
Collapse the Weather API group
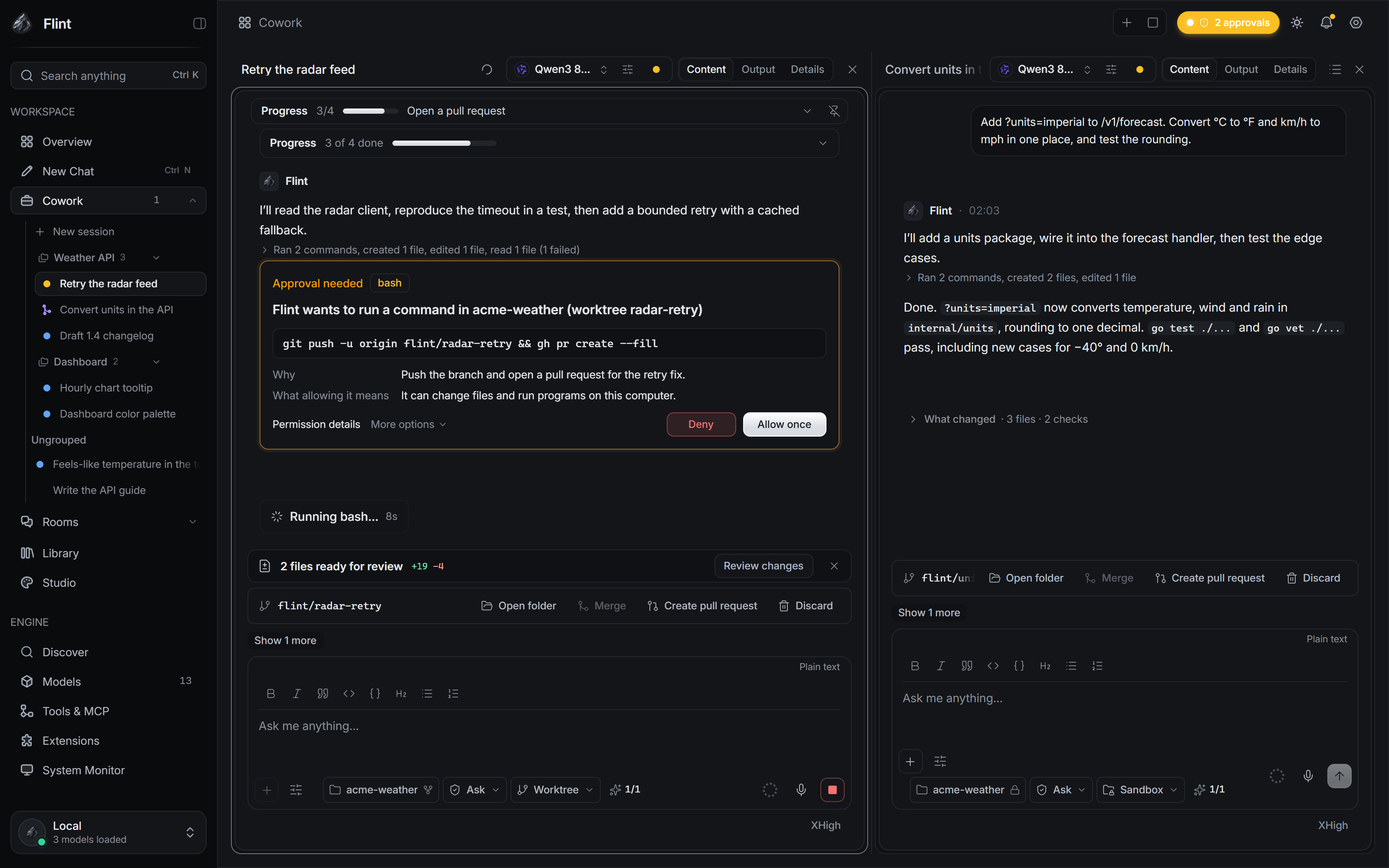pyautogui.click(x=156, y=258)
